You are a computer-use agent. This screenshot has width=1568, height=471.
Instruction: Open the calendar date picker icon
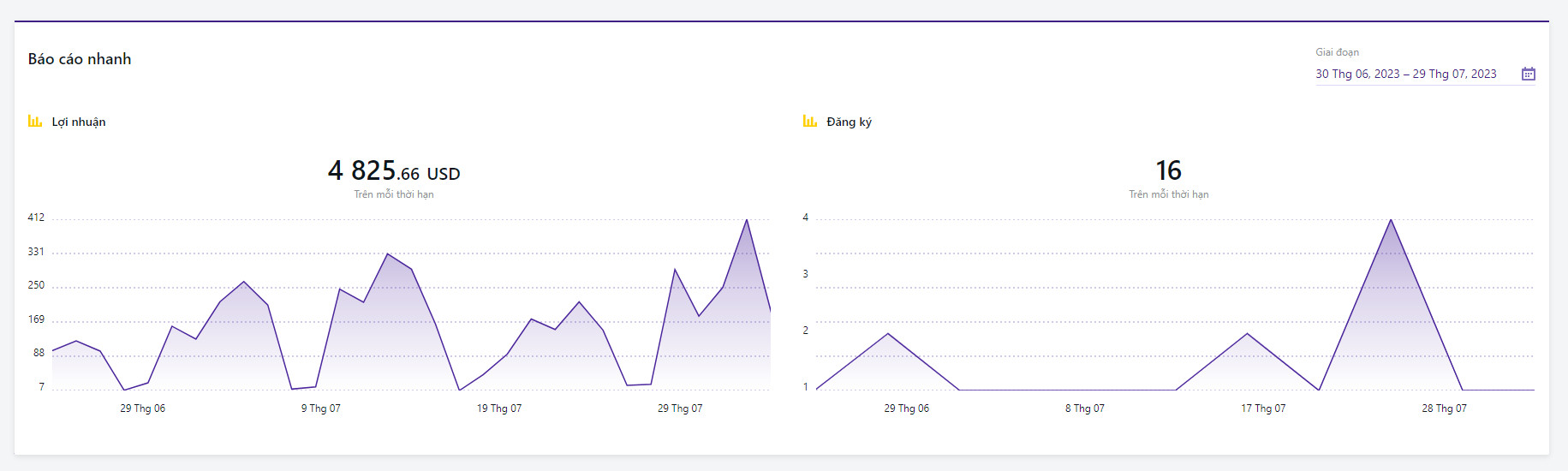tap(1528, 74)
